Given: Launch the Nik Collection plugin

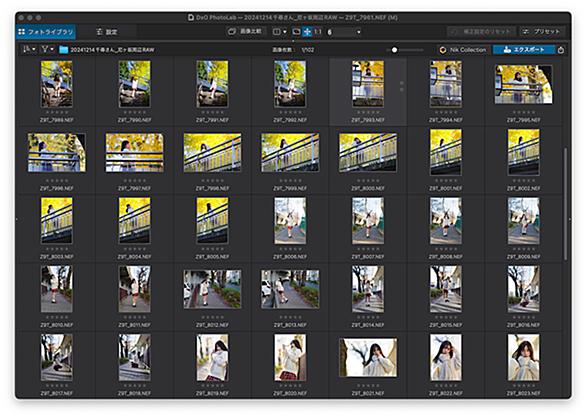Looking at the screenshot, I should 463,50.
